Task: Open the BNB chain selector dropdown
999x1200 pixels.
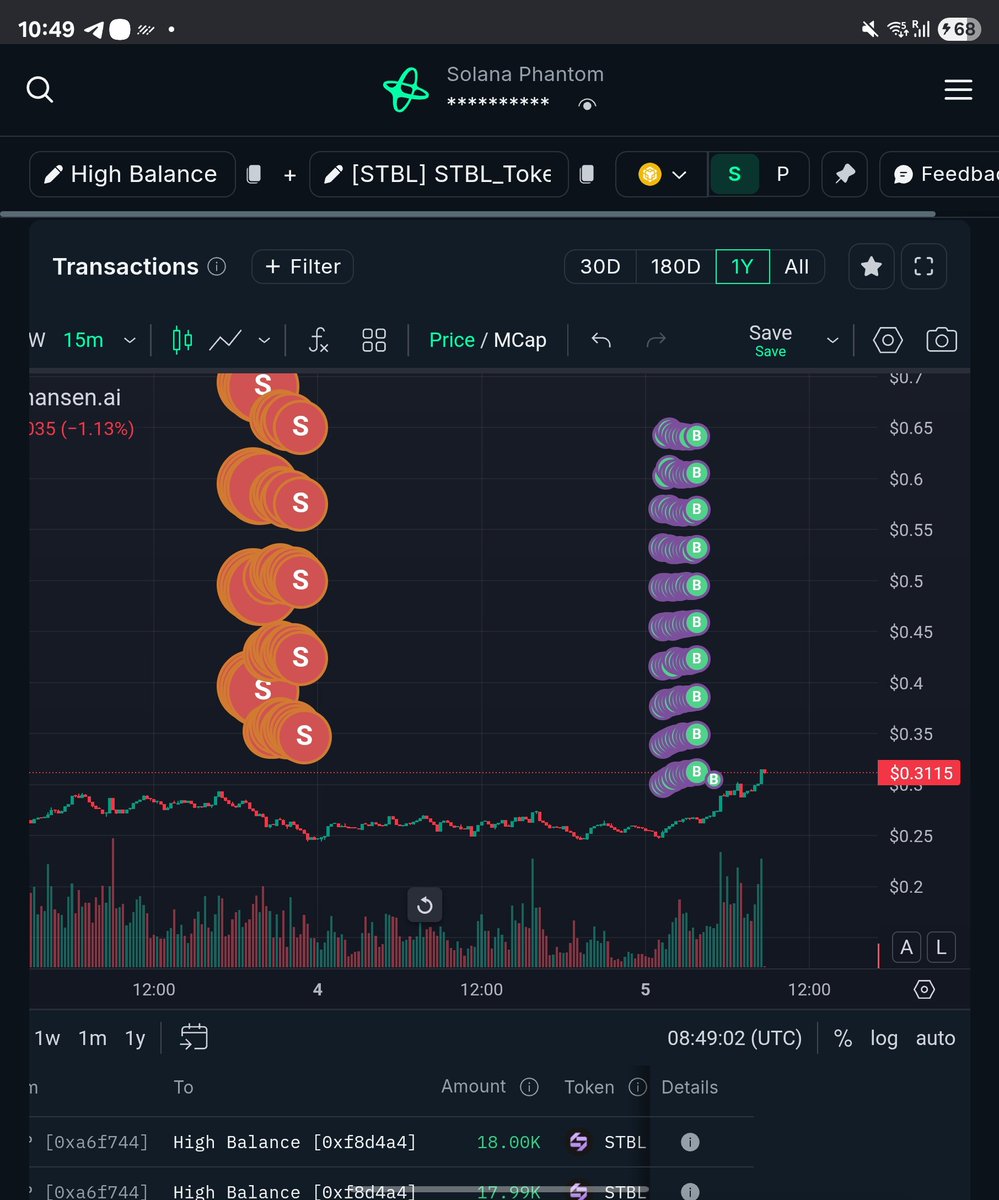Action: pyautogui.click(x=660, y=174)
